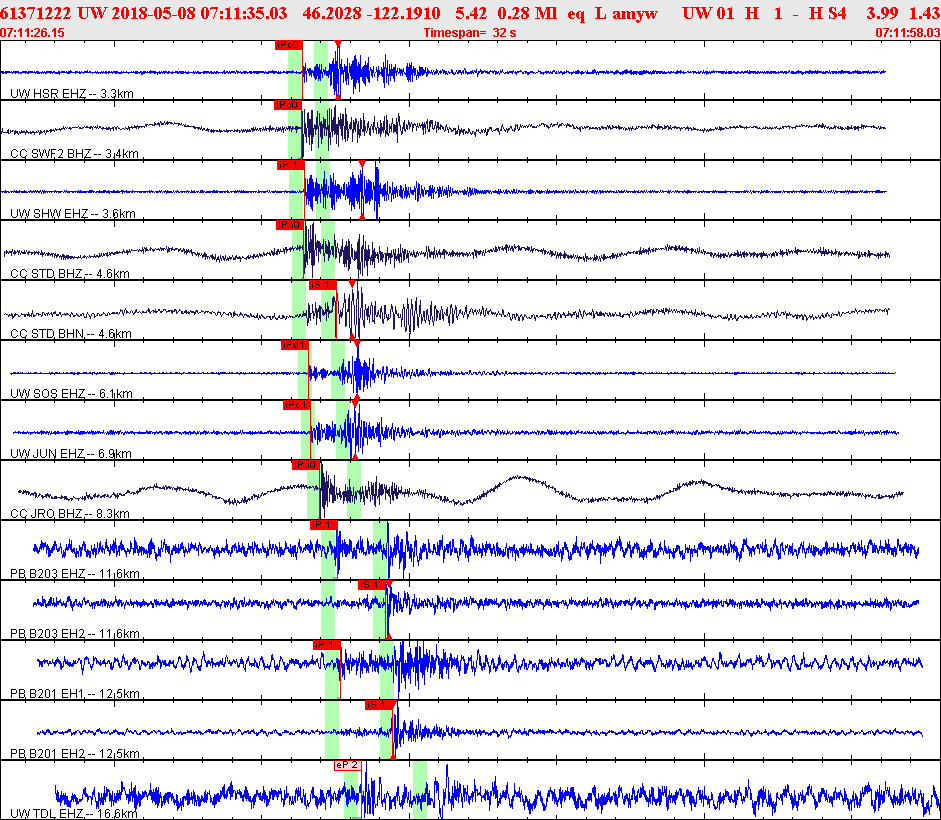Select the iS 1 pick on B203 EH2 trace
Image resolution: width=941 pixels, height=820 pixels.
[x=372, y=585]
